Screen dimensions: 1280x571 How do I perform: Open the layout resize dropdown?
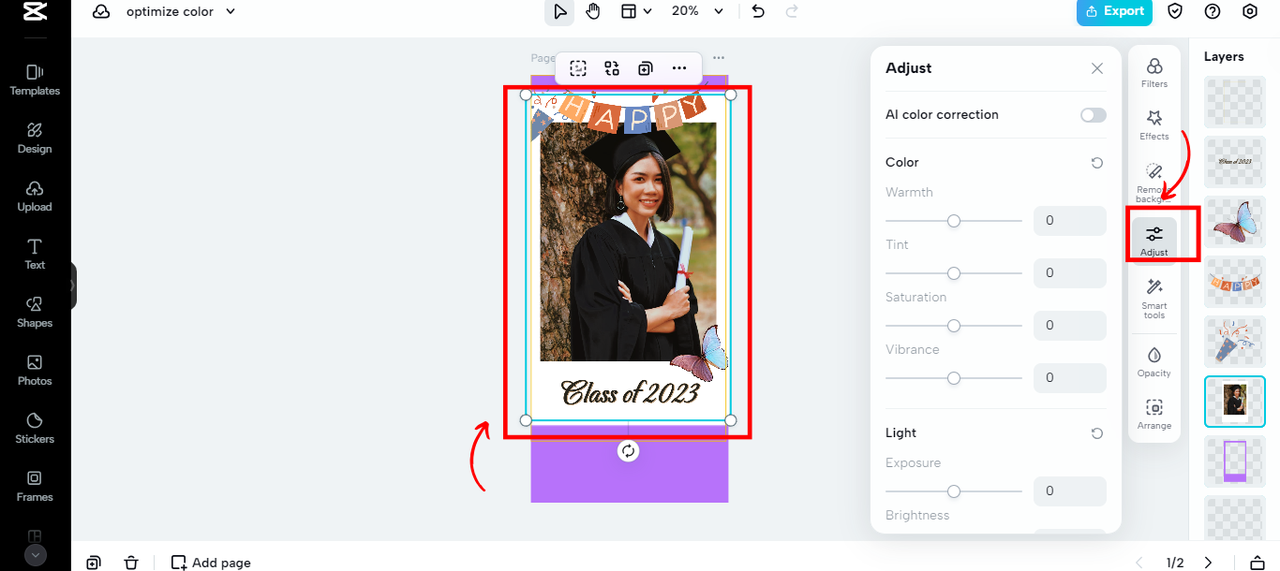click(x=635, y=12)
